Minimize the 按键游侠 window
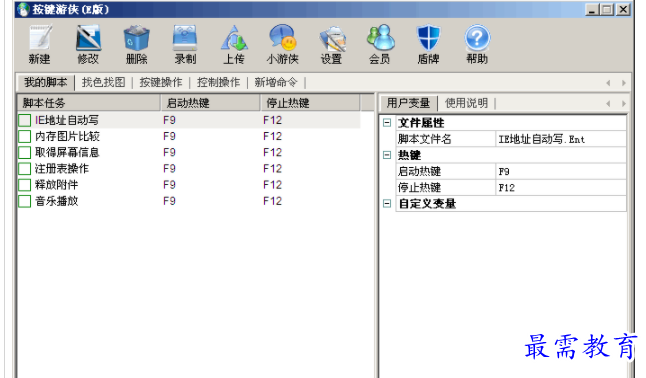The image size is (646, 378). (592, 9)
